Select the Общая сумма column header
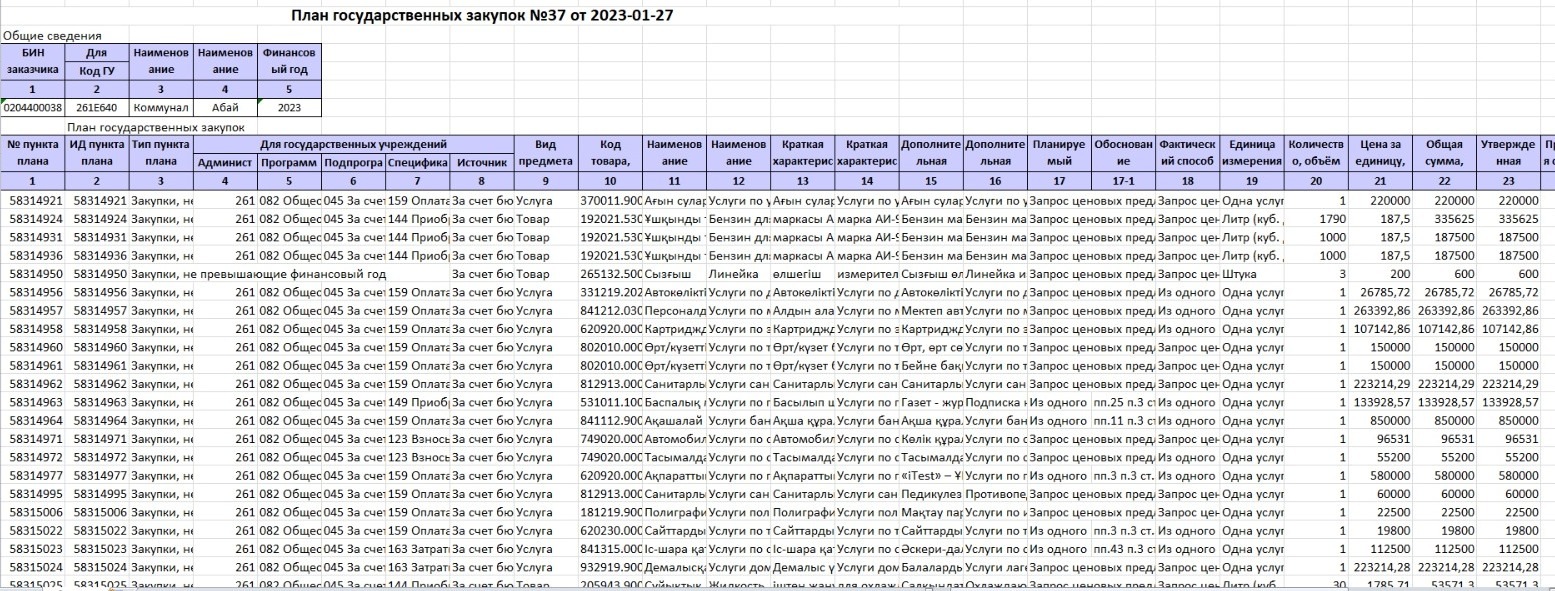The width and height of the screenshot is (1555, 591). pos(1443,153)
